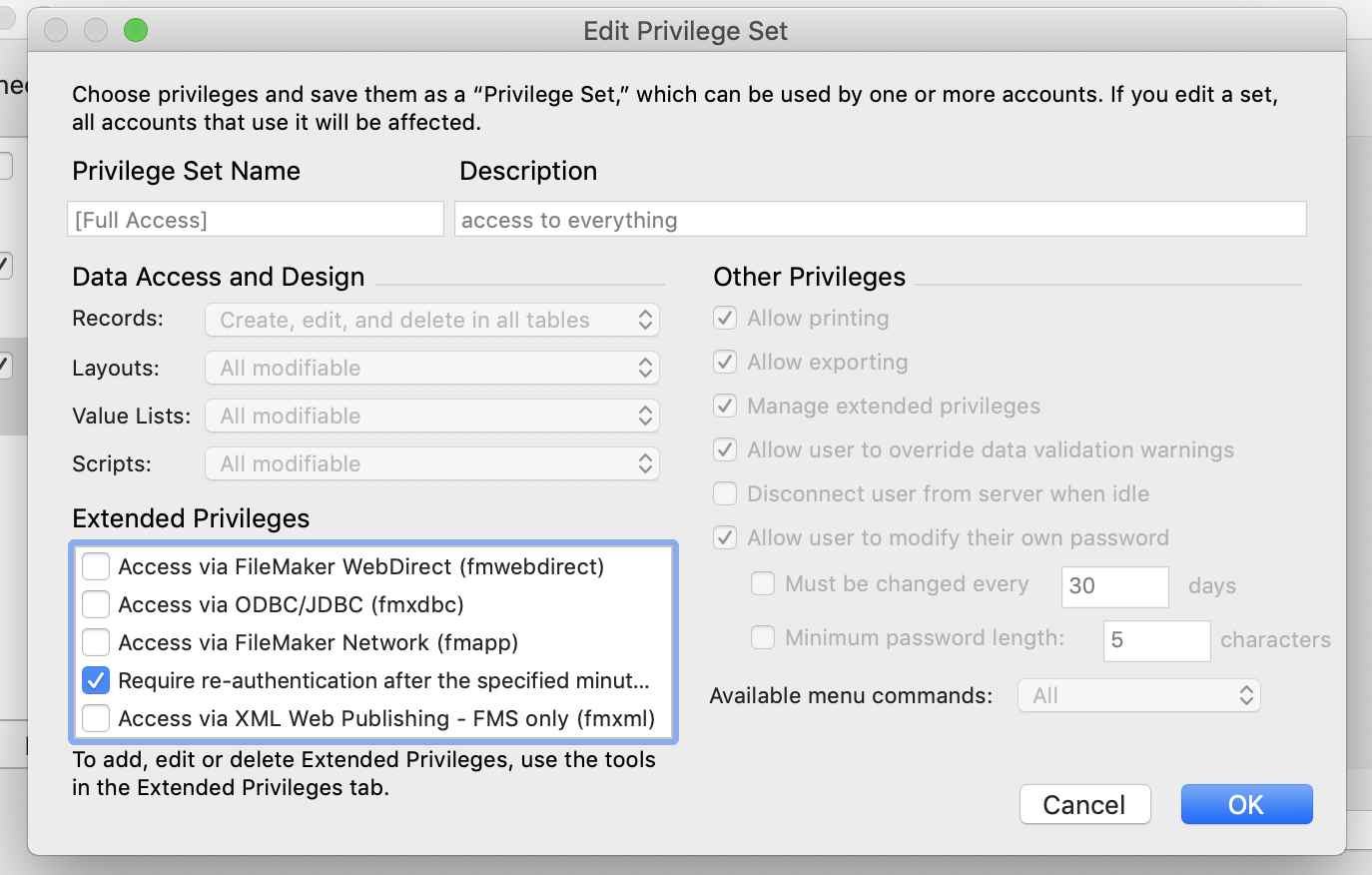
Task: Uncheck Require re-authentication after specified minutes
Action: pyautogui.click(x=96, y=680)
